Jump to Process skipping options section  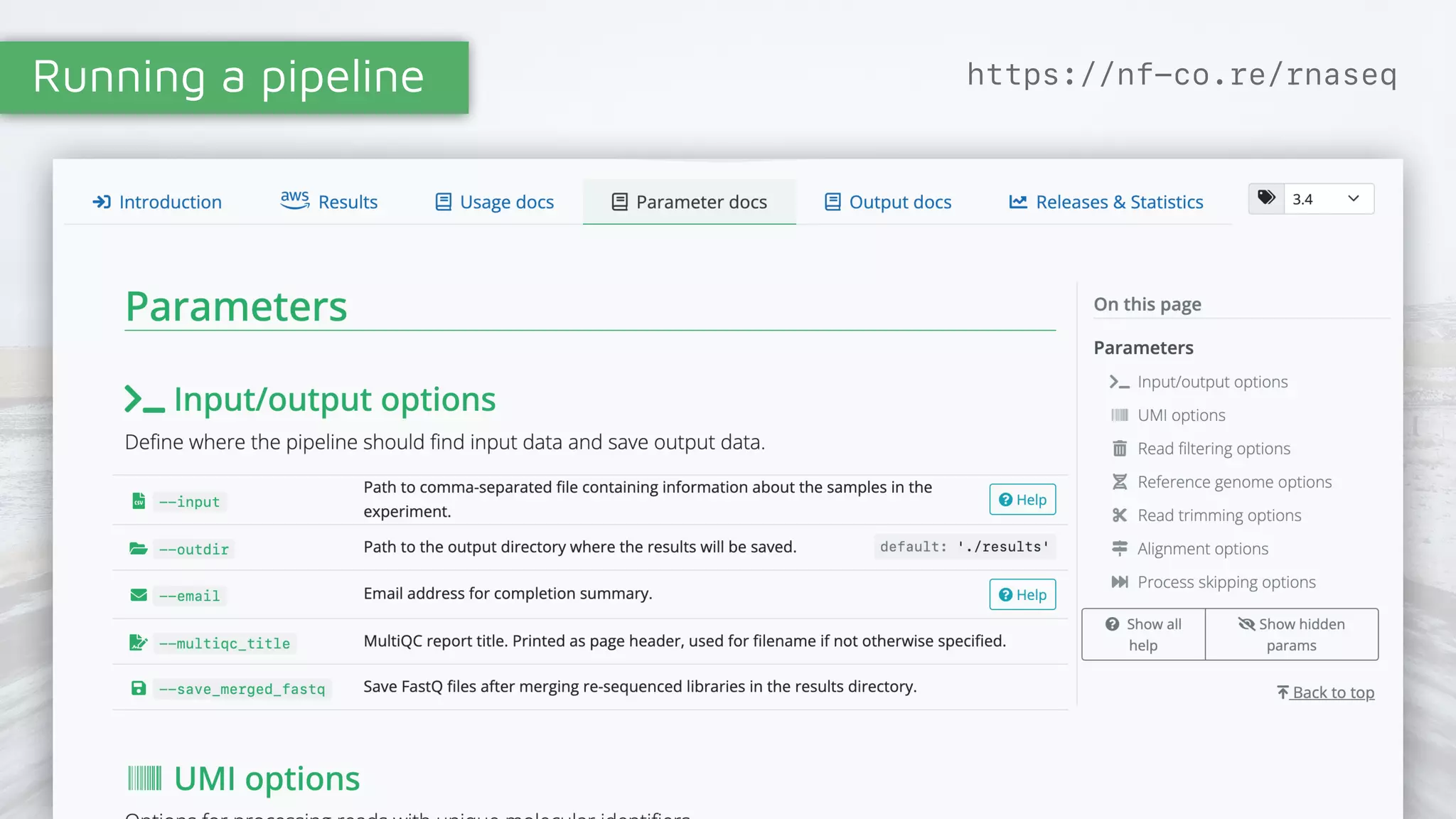click(x=1226, y=582)
